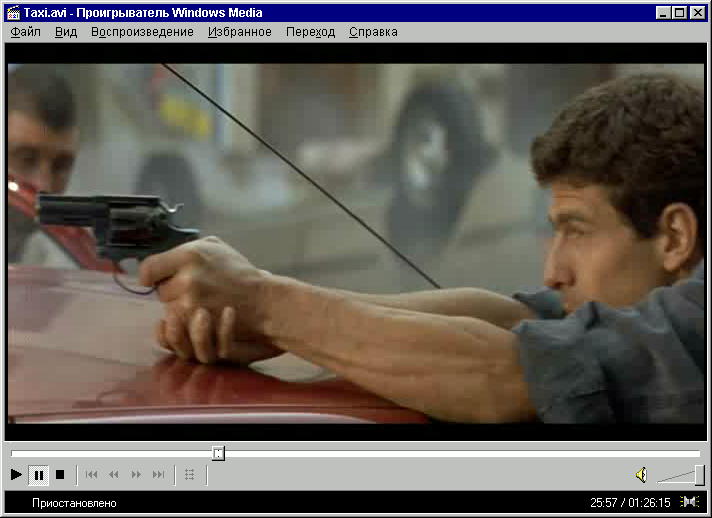Minimize the Windows Media player window
The image size is (712, 518).
663,13
